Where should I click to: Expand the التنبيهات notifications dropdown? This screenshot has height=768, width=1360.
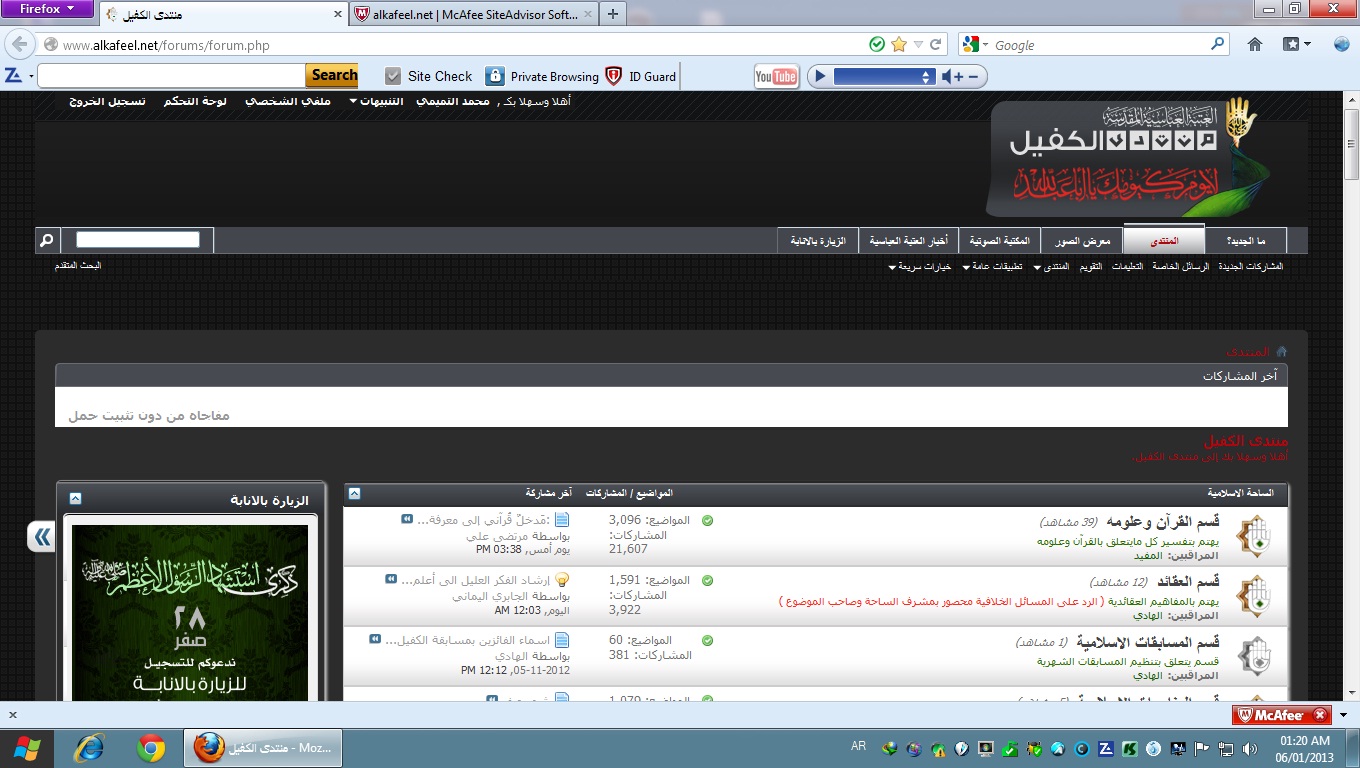pos(353,102)
